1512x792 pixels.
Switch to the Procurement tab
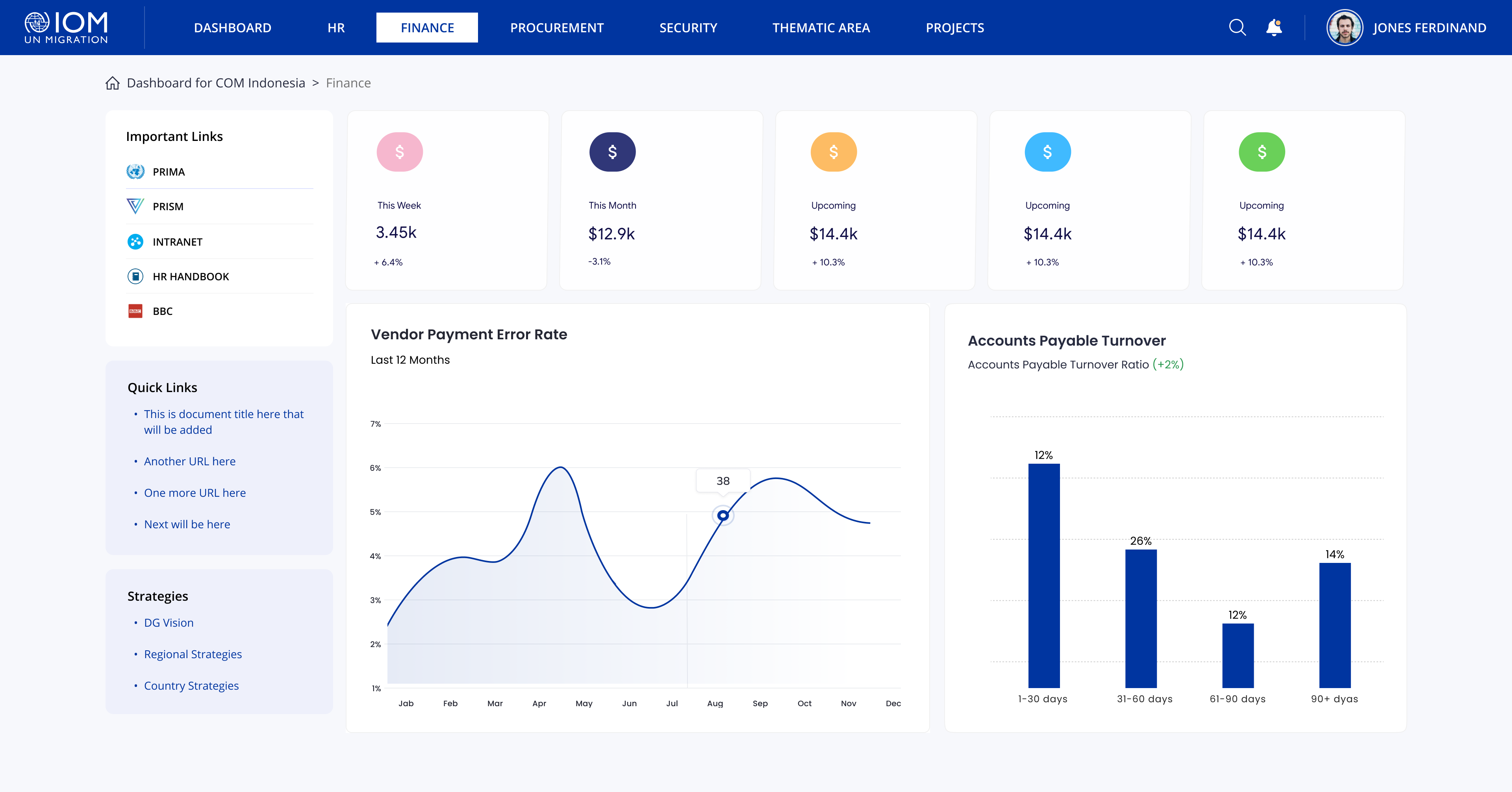[x=556, y=28]
